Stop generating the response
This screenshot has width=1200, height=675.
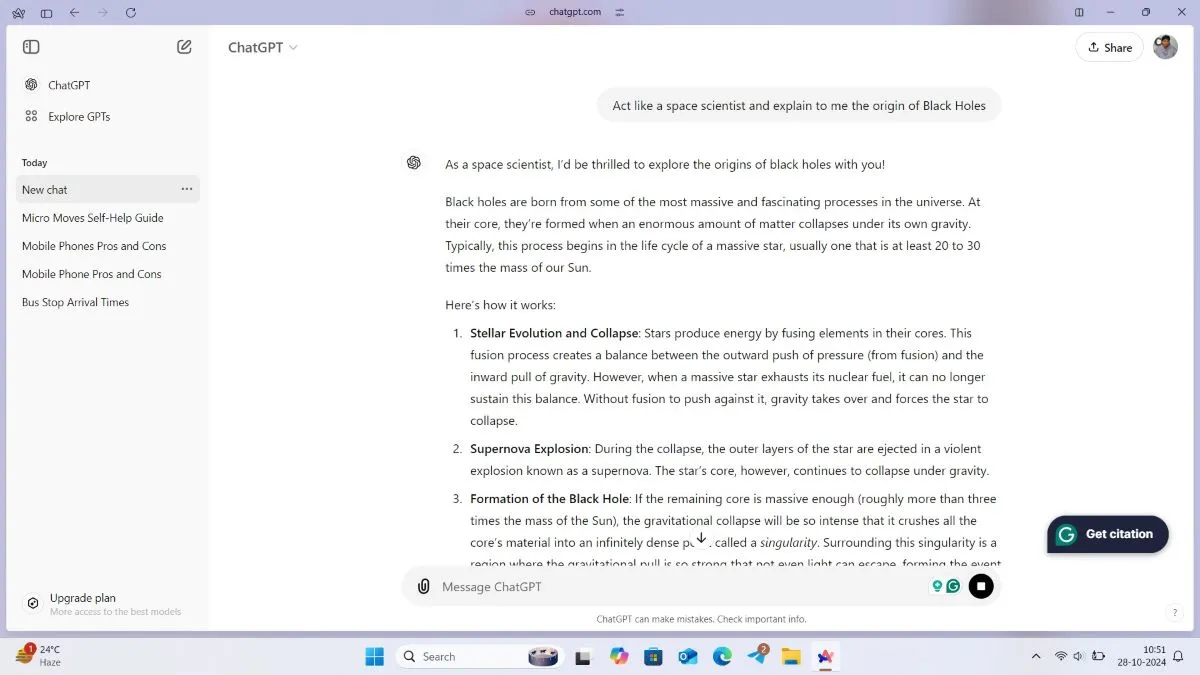pos(981,587)
